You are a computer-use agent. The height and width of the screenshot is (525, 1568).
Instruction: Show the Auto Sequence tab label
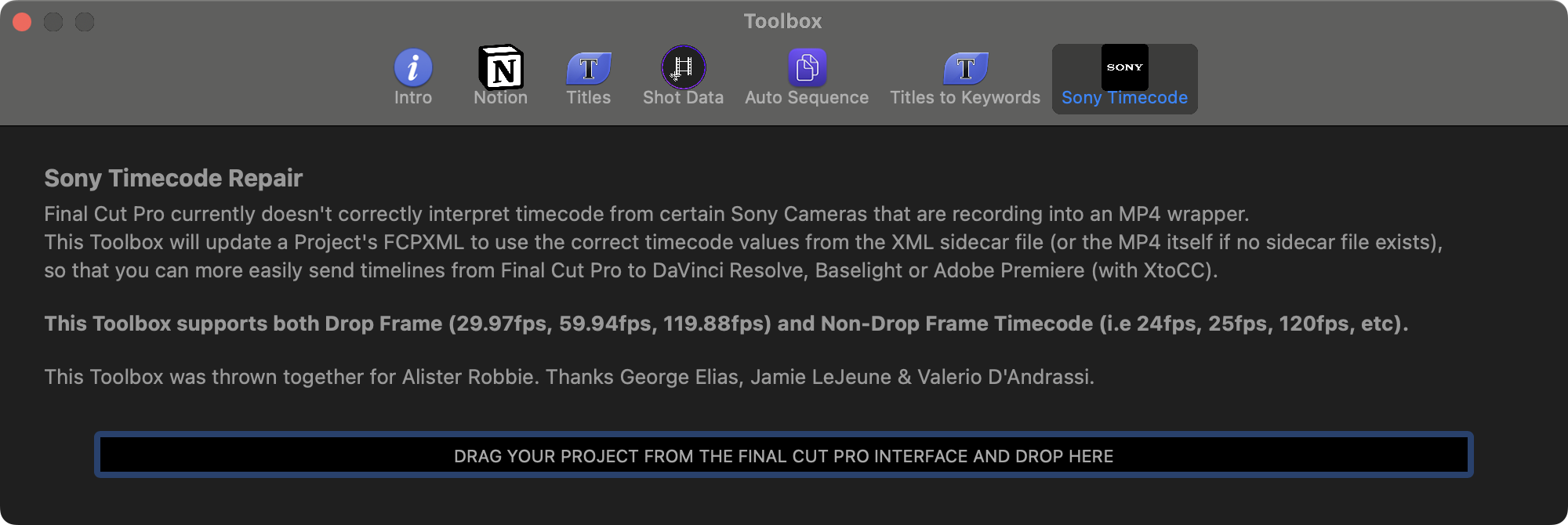click(807, 98)
